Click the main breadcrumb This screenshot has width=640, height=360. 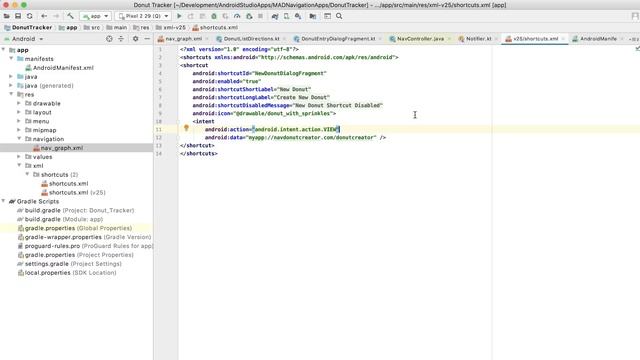[116, 27]
